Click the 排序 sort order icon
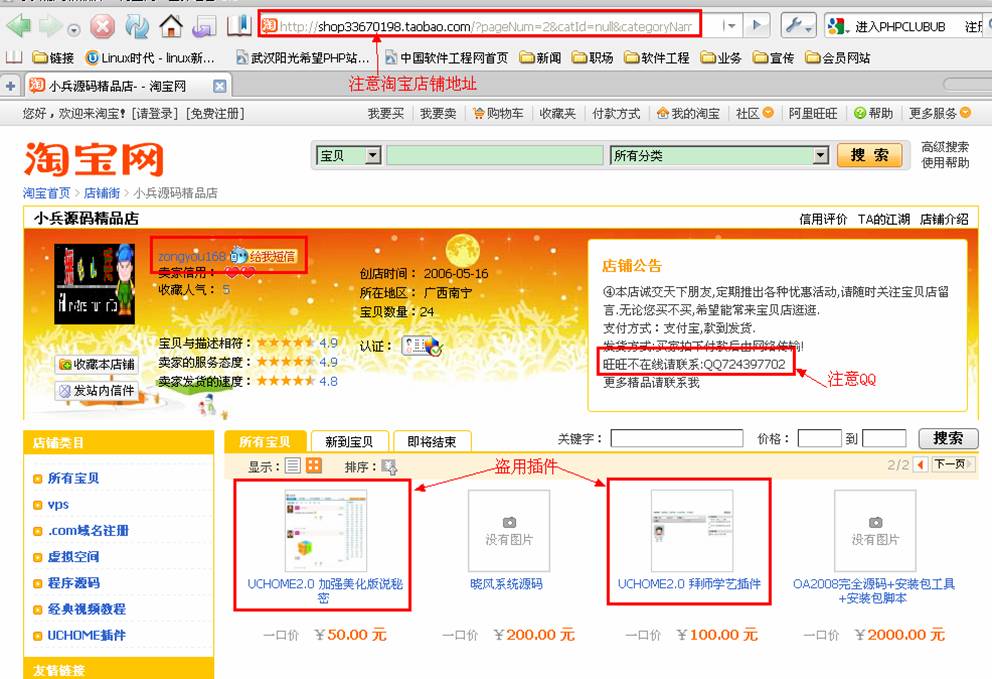This screenshot has width=992, height=679. click(389, 467)
